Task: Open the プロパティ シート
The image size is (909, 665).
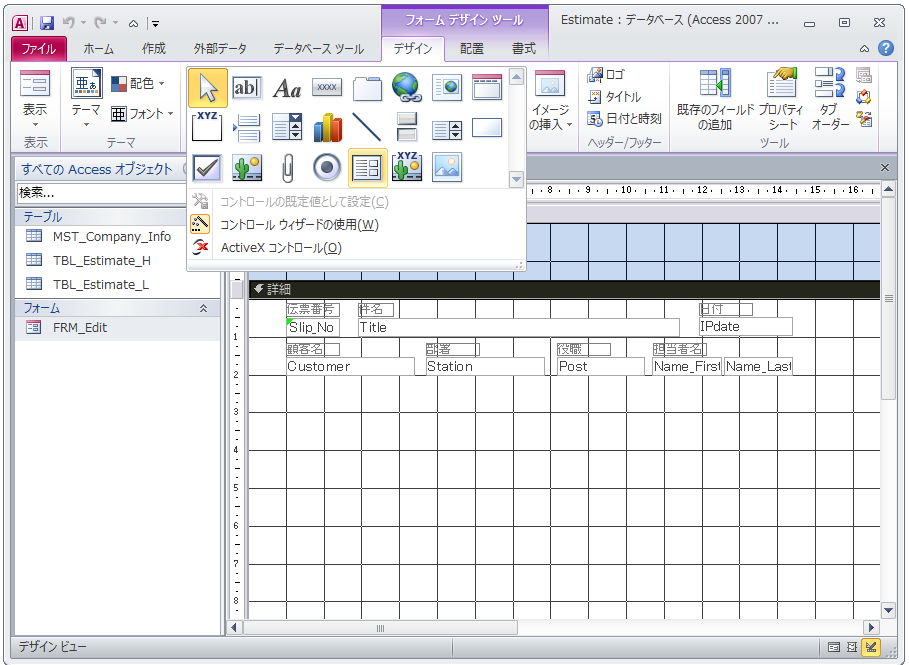Action: 781,100
